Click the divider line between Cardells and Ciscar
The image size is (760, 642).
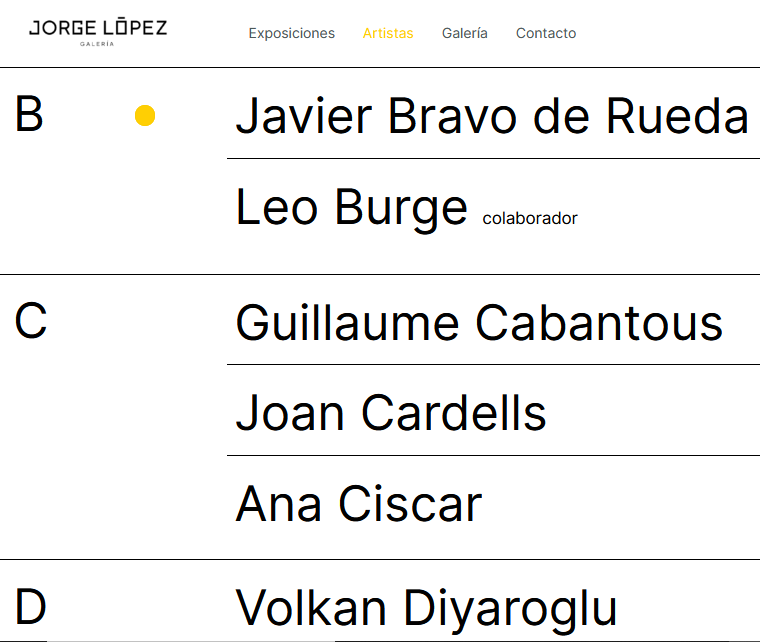click(x=493, y=456)
